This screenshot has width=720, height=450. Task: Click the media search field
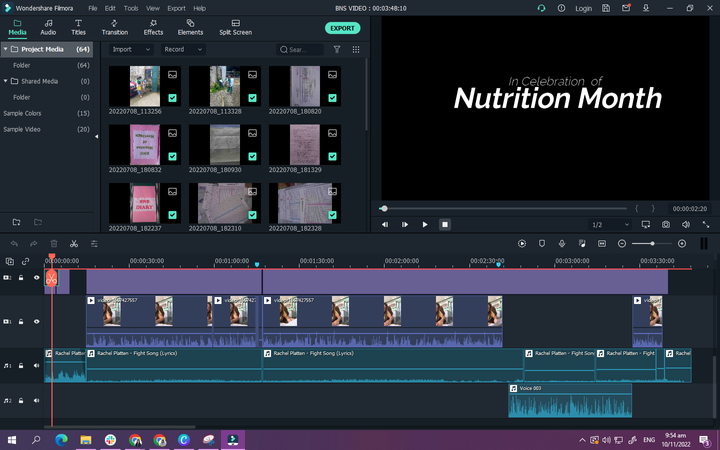300,49
